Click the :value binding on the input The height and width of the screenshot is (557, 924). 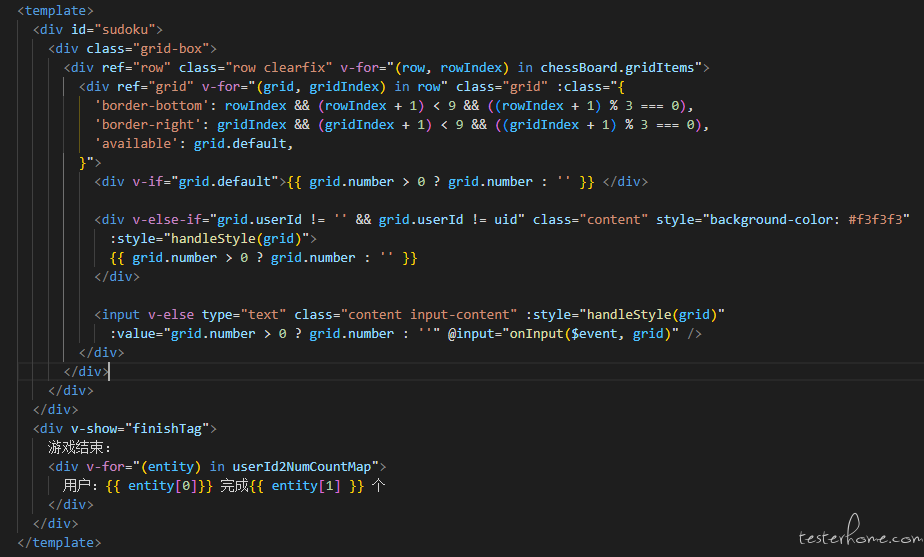pos(275,334)
